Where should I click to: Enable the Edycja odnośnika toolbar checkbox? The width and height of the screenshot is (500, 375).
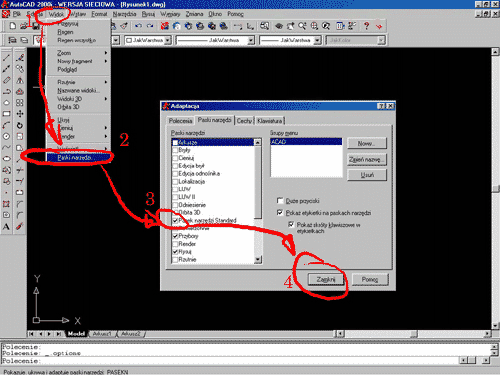[x=175, y=174]
